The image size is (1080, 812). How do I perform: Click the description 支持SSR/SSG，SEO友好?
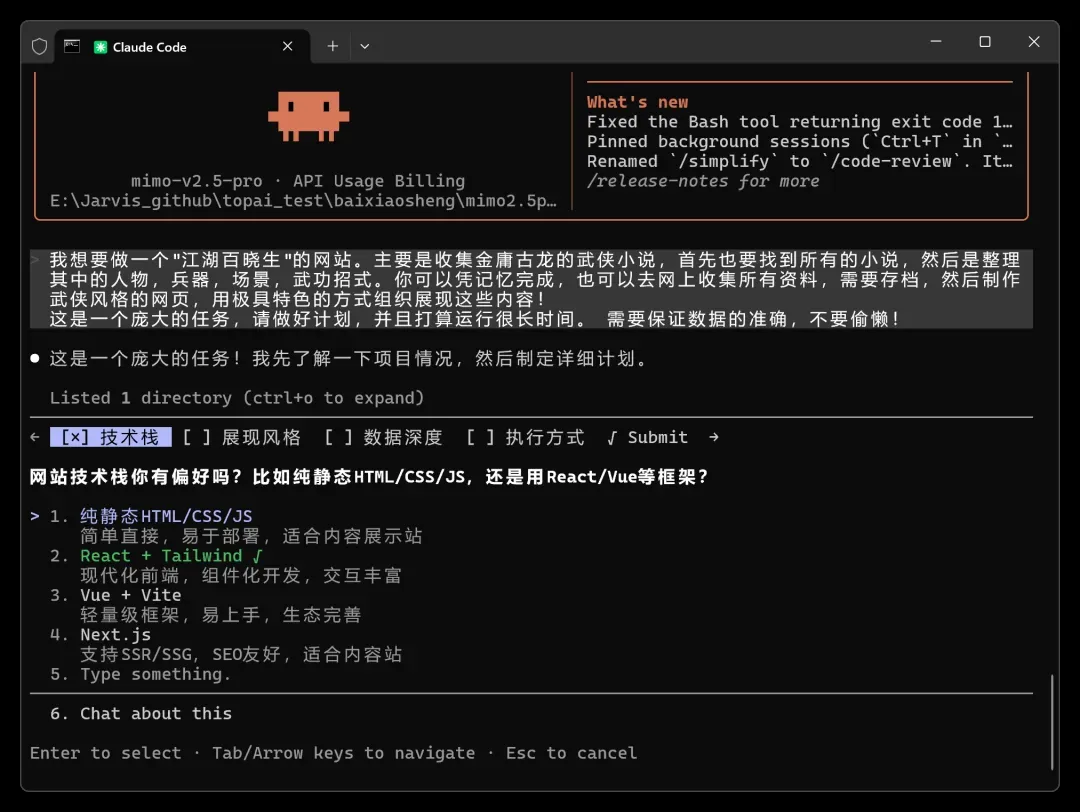[x=241, y=654]
